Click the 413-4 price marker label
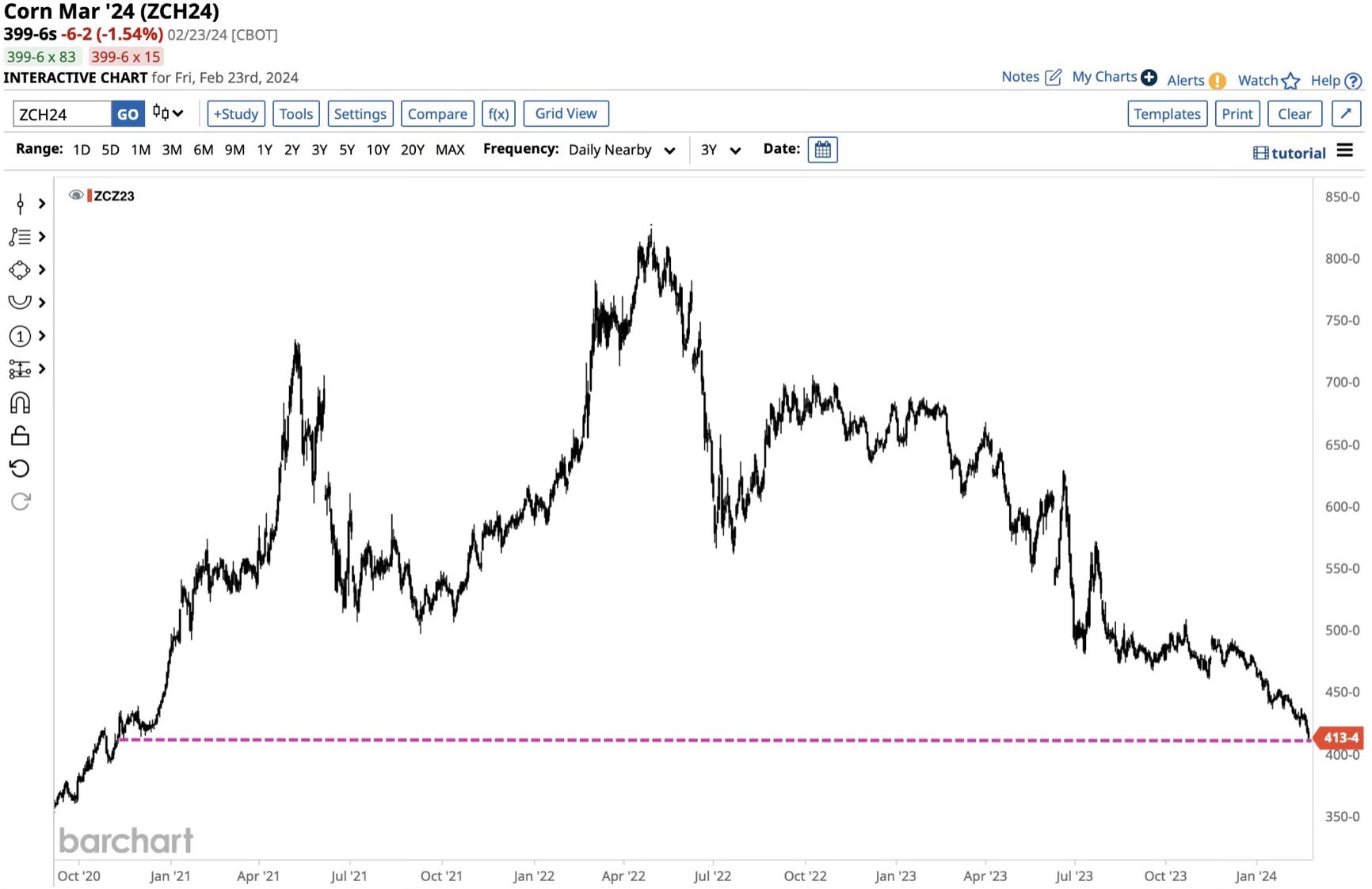 tap(1339, 738)
